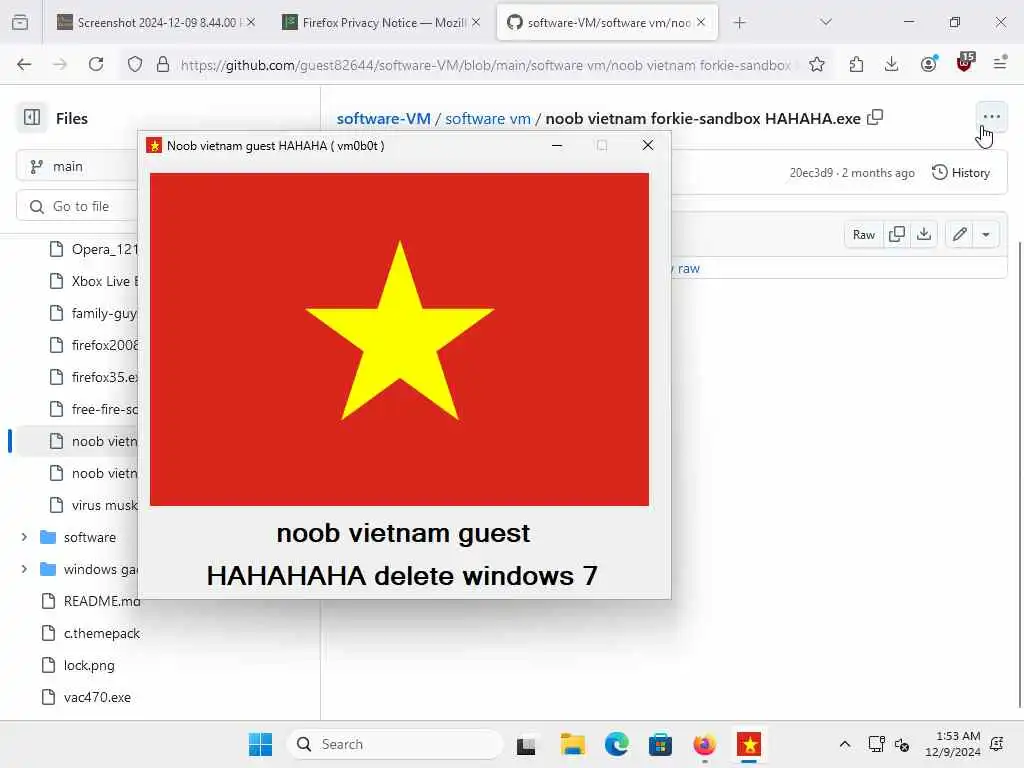Focus the Go to file search box

coord(76,206)
